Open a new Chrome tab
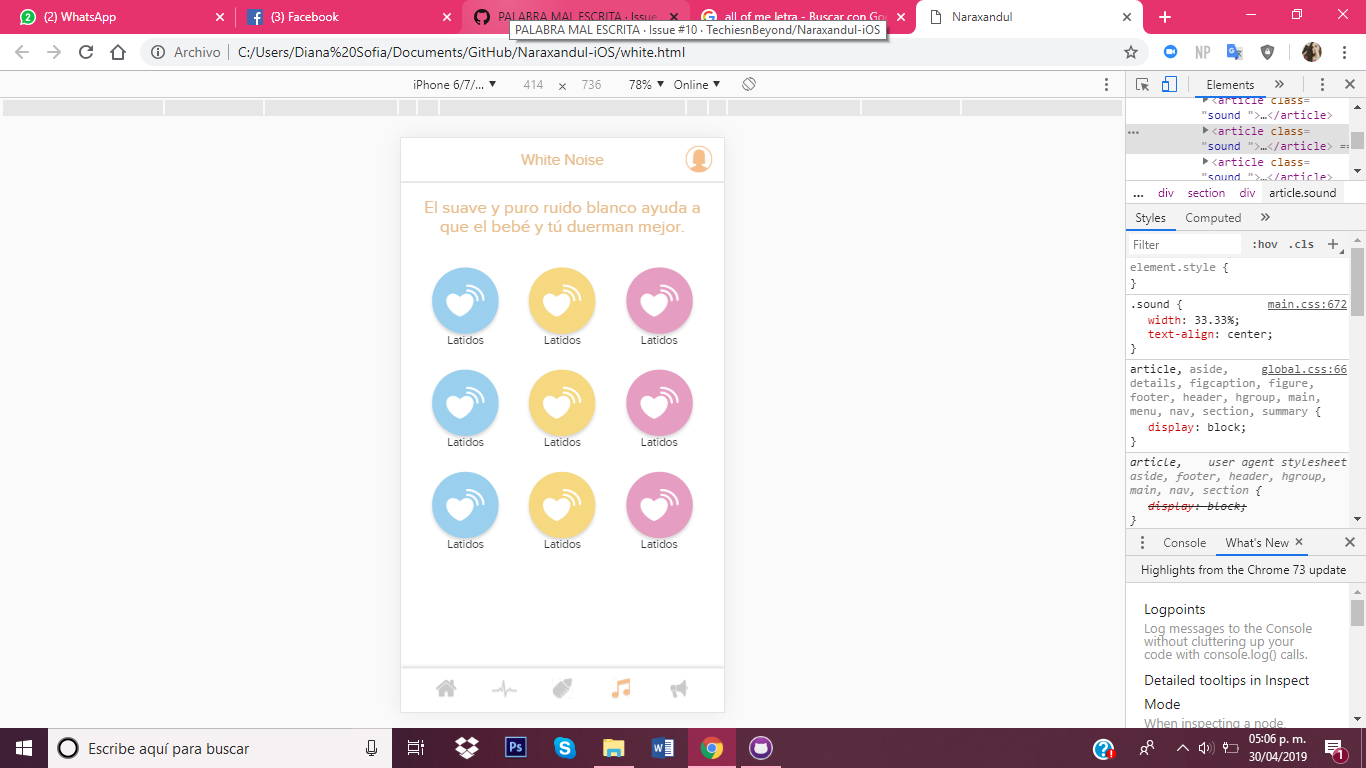This screenshot has height=768, width=1366. point(1165,17)
